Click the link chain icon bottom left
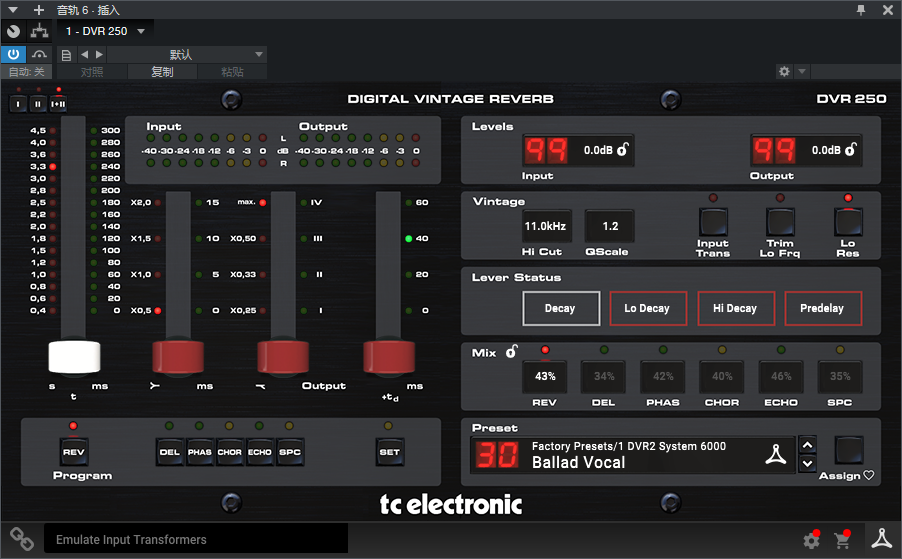The height and width of the screenshot is (559, 902). 22,538
